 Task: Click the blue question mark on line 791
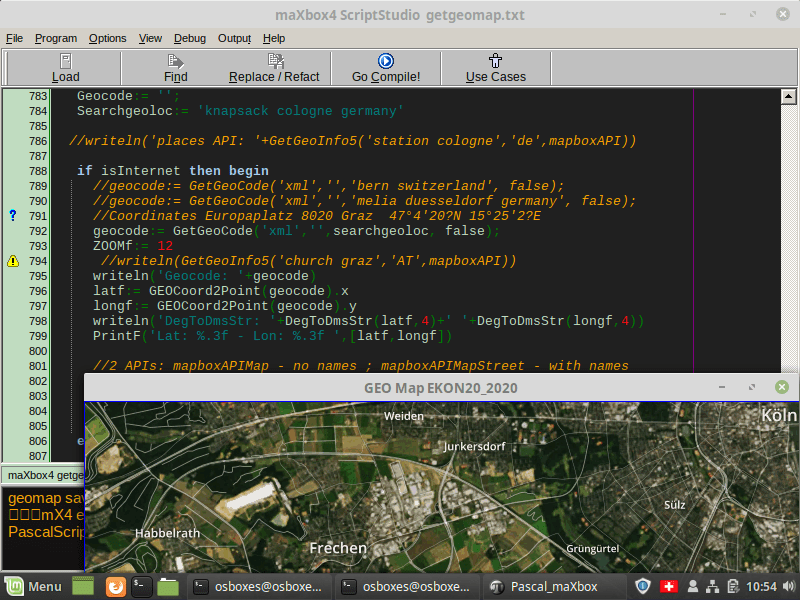pyautogui.click(x=13, y=216)
